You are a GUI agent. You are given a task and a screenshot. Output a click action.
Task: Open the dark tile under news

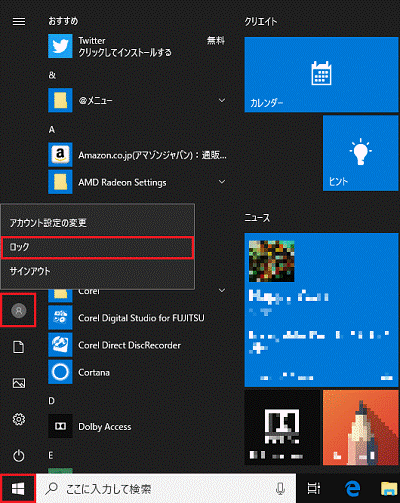pyautogui.click(x=282, y=428)
